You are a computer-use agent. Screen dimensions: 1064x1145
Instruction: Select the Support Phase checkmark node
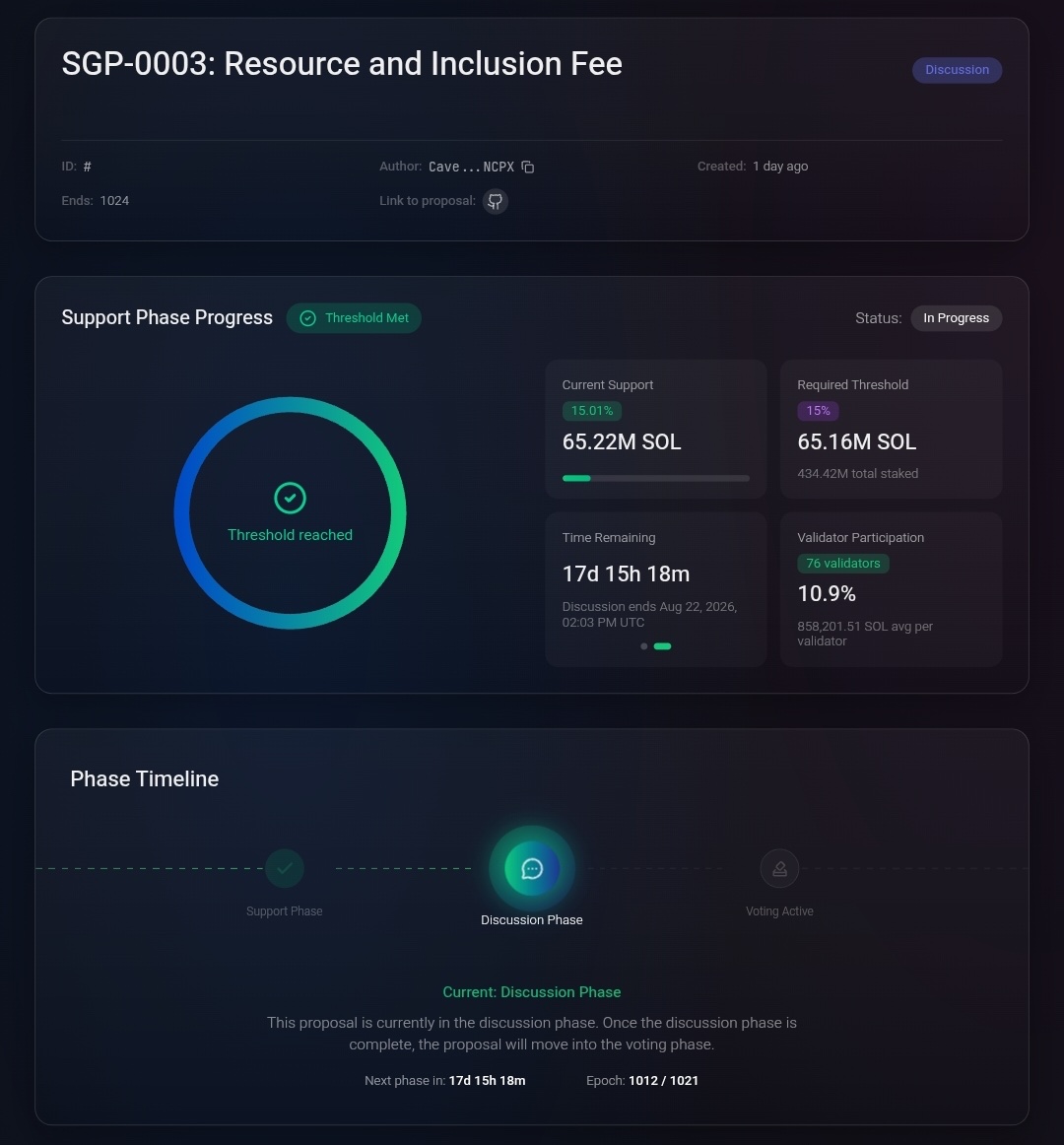[284, 868]
